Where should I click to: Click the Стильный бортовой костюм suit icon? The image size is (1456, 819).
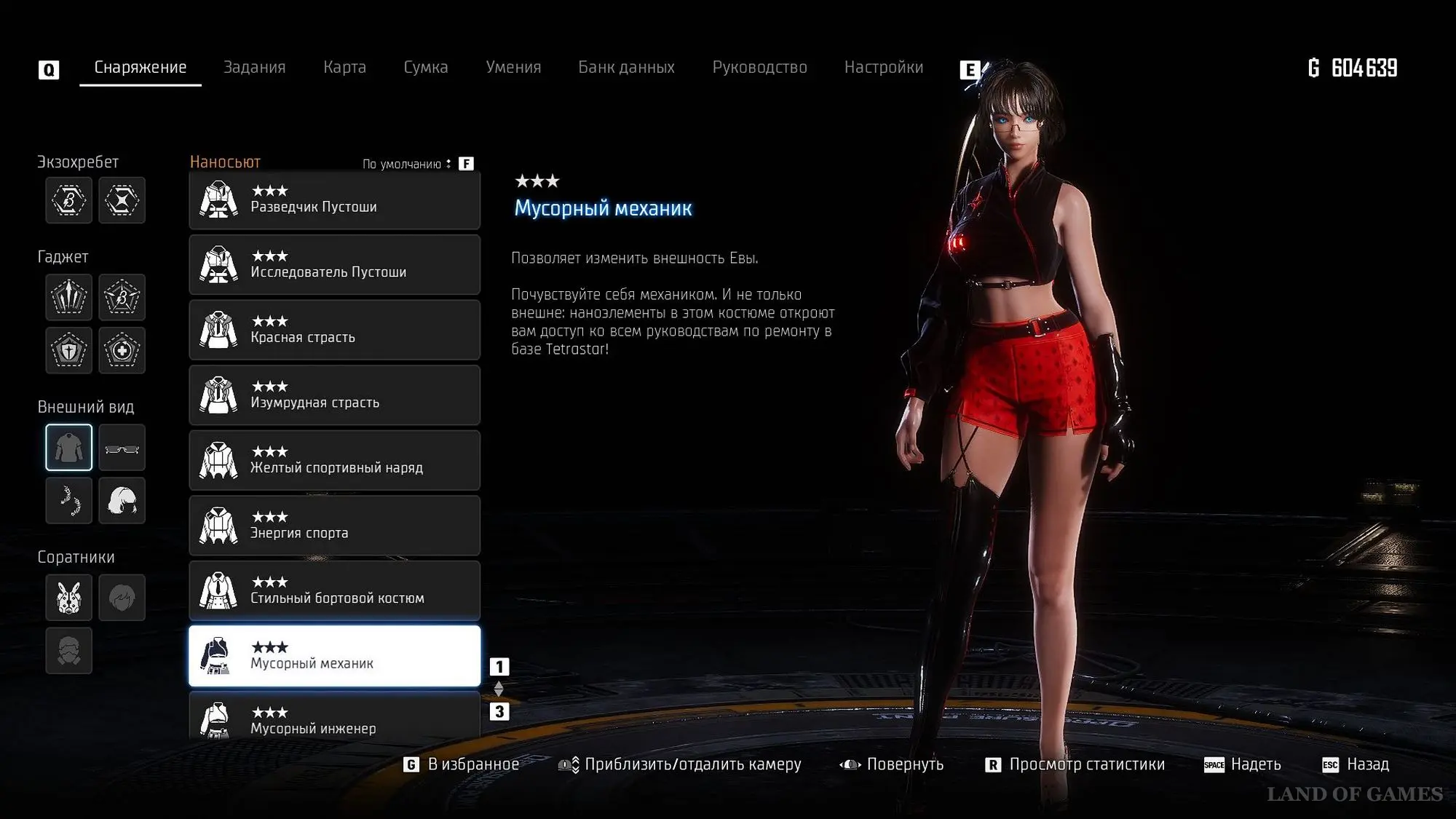coord(218,590)
